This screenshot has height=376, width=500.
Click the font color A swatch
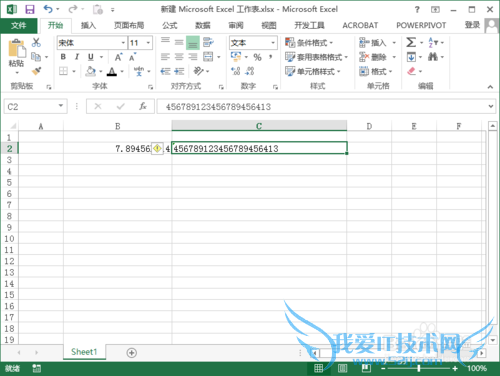click(x=112, y=71)
